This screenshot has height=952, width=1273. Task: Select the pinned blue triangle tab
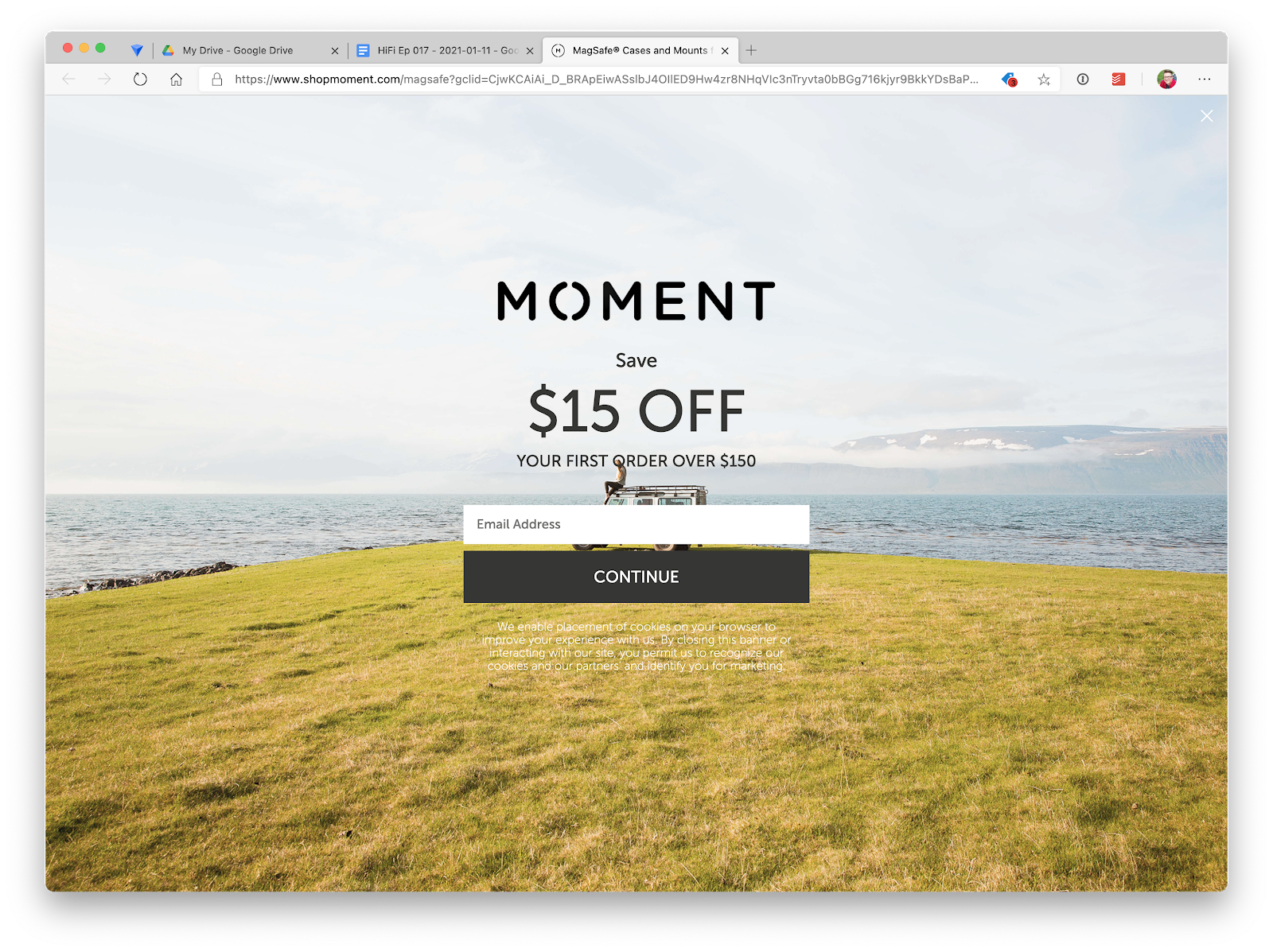[x=137, y=50]
